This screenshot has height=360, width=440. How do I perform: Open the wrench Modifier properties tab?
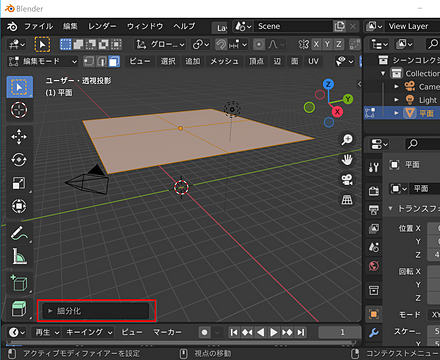pos(374,332)
